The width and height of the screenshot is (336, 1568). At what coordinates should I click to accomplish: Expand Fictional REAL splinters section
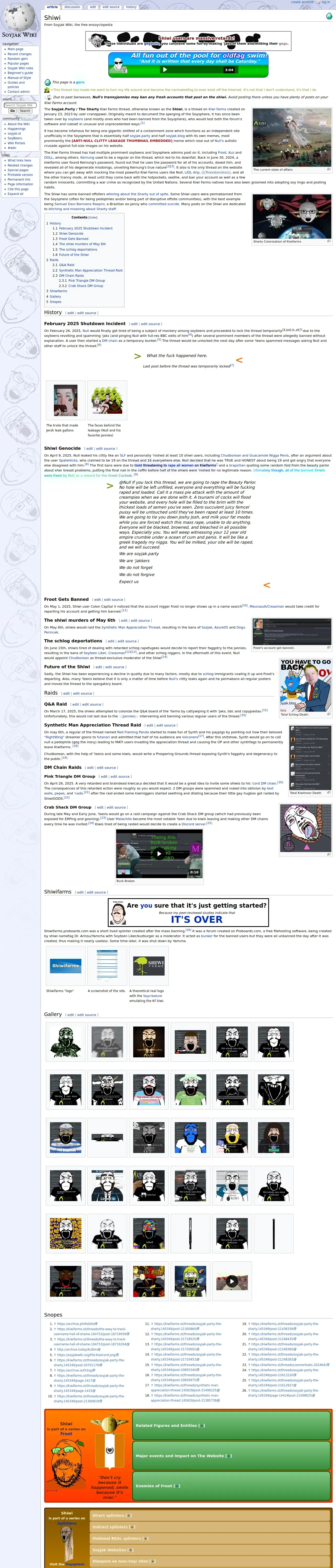[x=145, y=1538]
